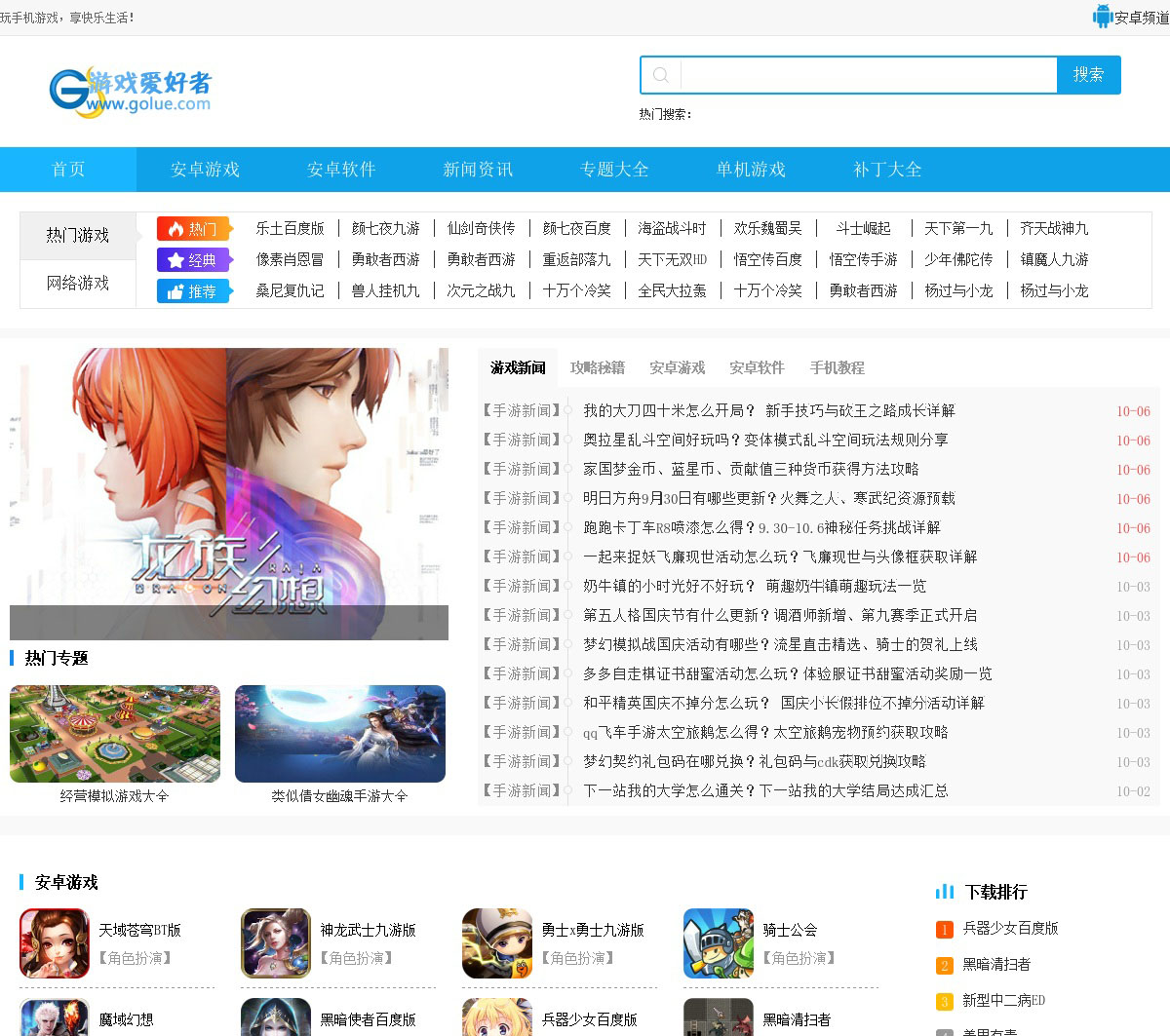Open the 桑尼复仇记 link

click(x=290, y=290)
